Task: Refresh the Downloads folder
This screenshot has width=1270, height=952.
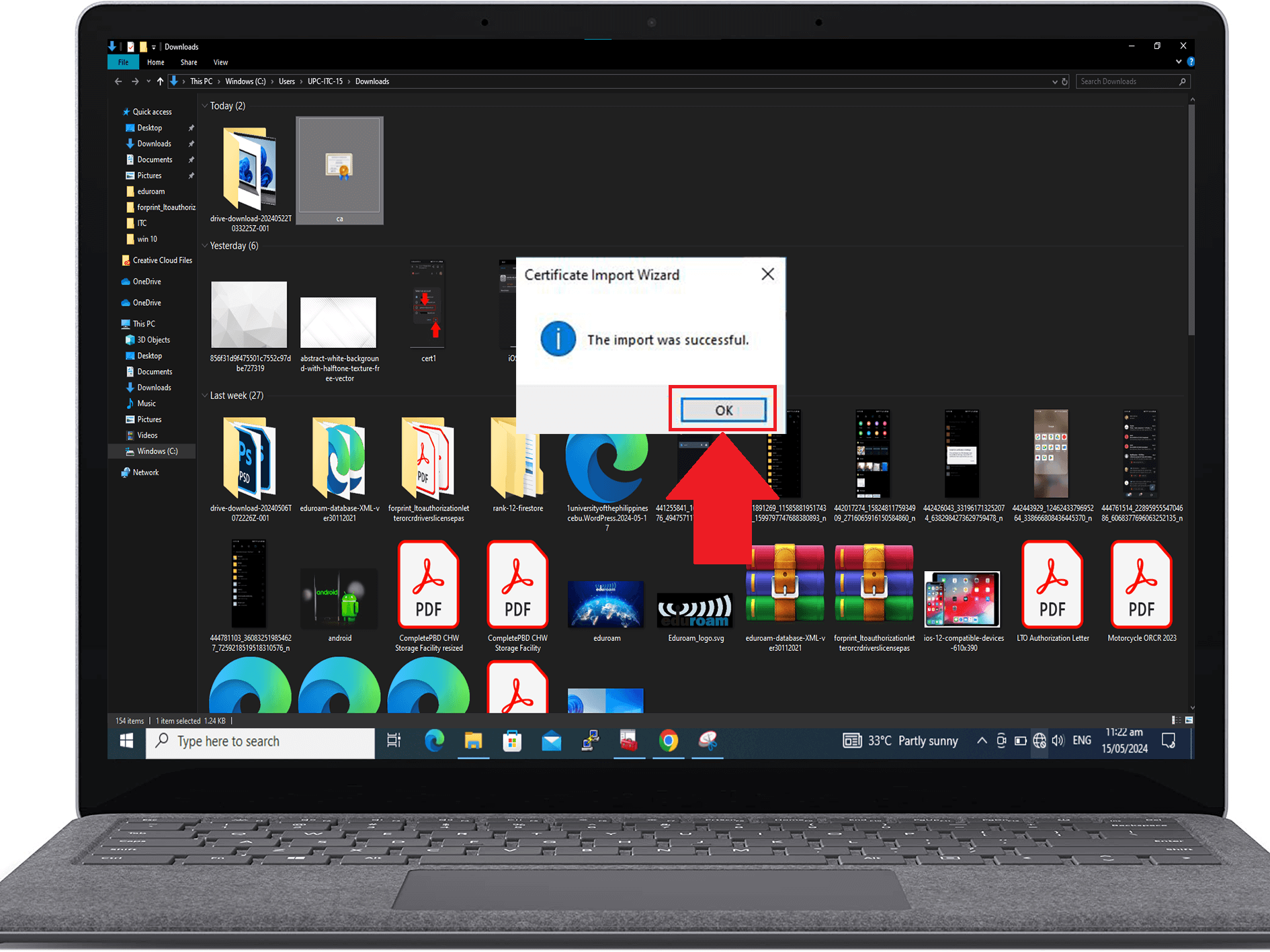Action: point(1064,82)
